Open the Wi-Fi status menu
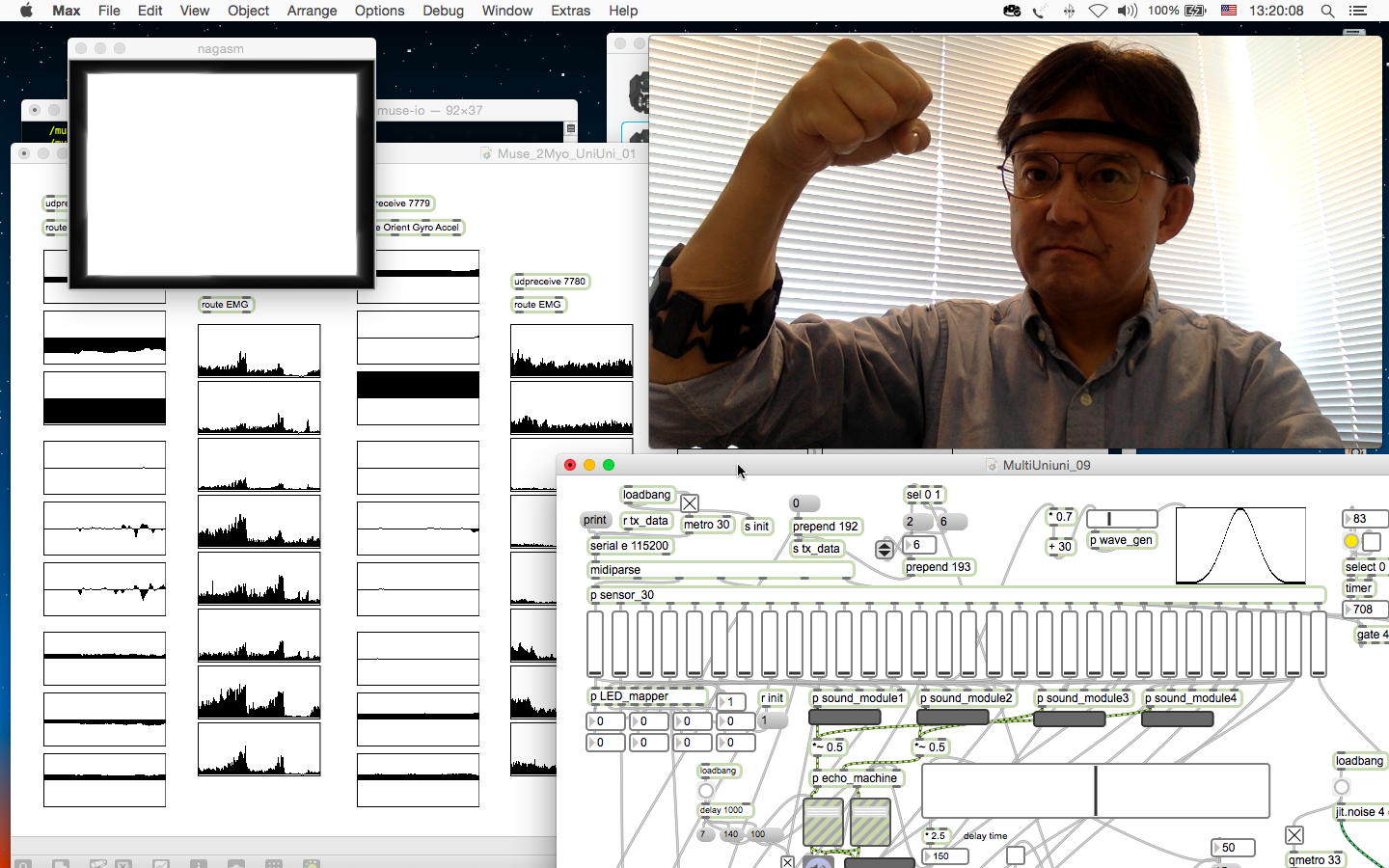Viewport: 1389px width, 868px height. click(x=1098, y=11)
